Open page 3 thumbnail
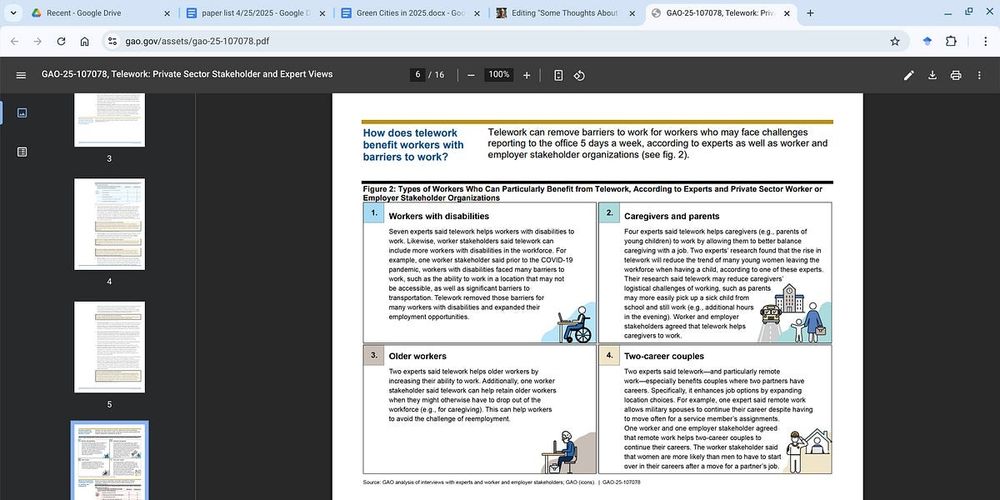Image resolution: width=1000 pixels, height=500 pixels. point(109,121)
